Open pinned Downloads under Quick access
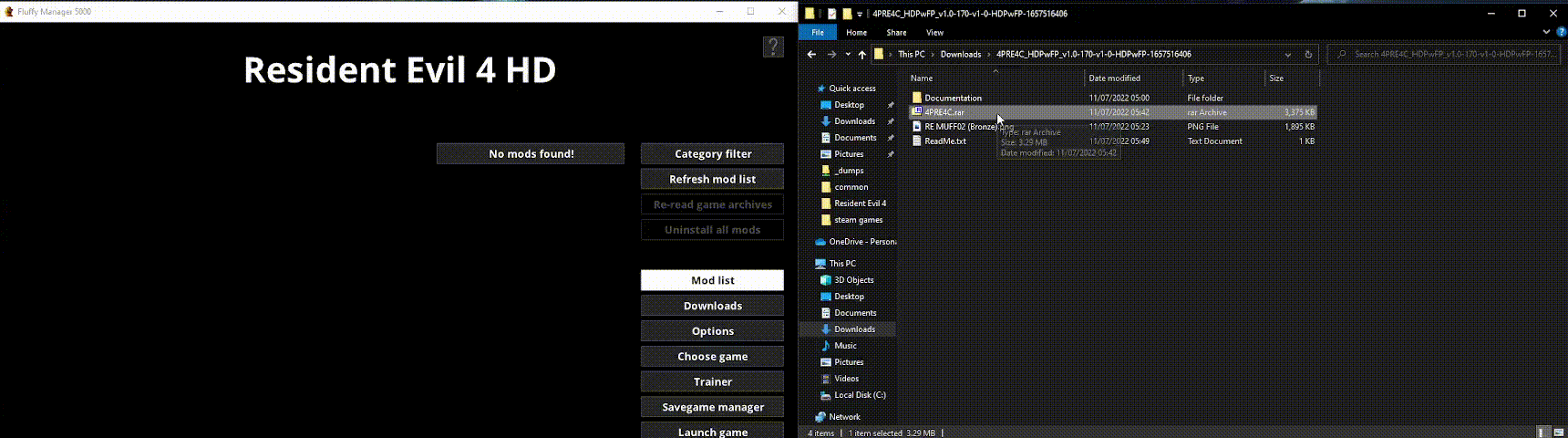1568x438 pixels. pyautogui.click(x=854, y=121)
